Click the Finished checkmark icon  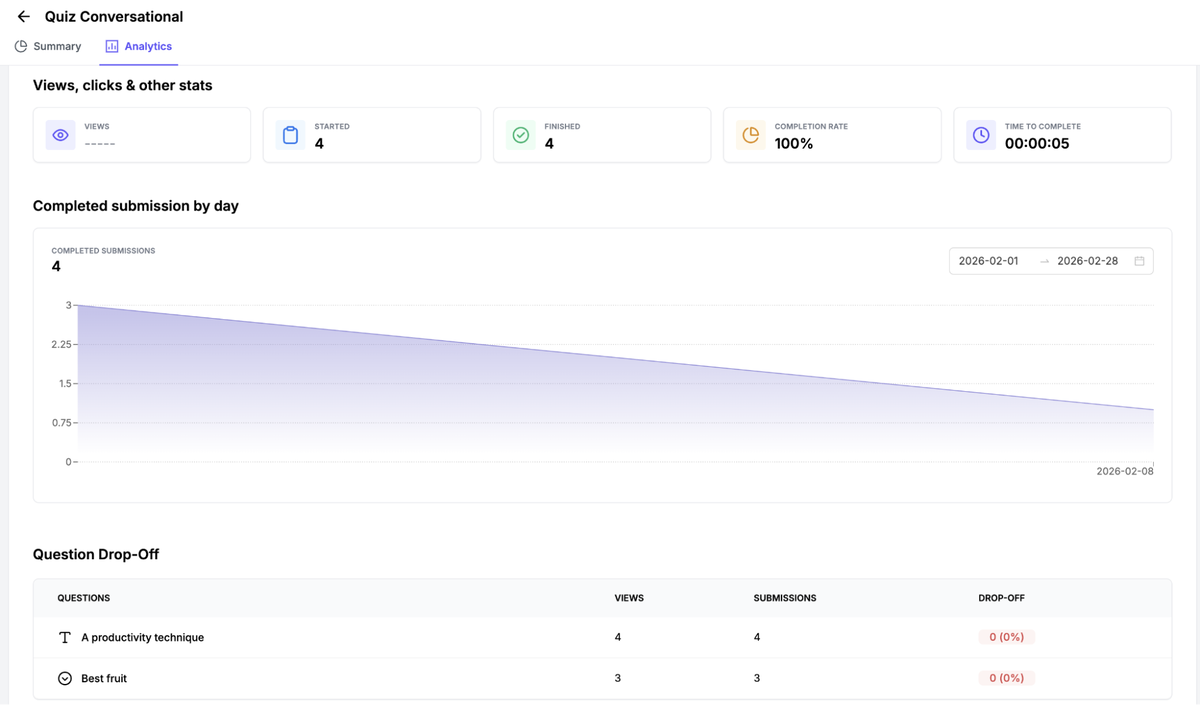(520, 134)
